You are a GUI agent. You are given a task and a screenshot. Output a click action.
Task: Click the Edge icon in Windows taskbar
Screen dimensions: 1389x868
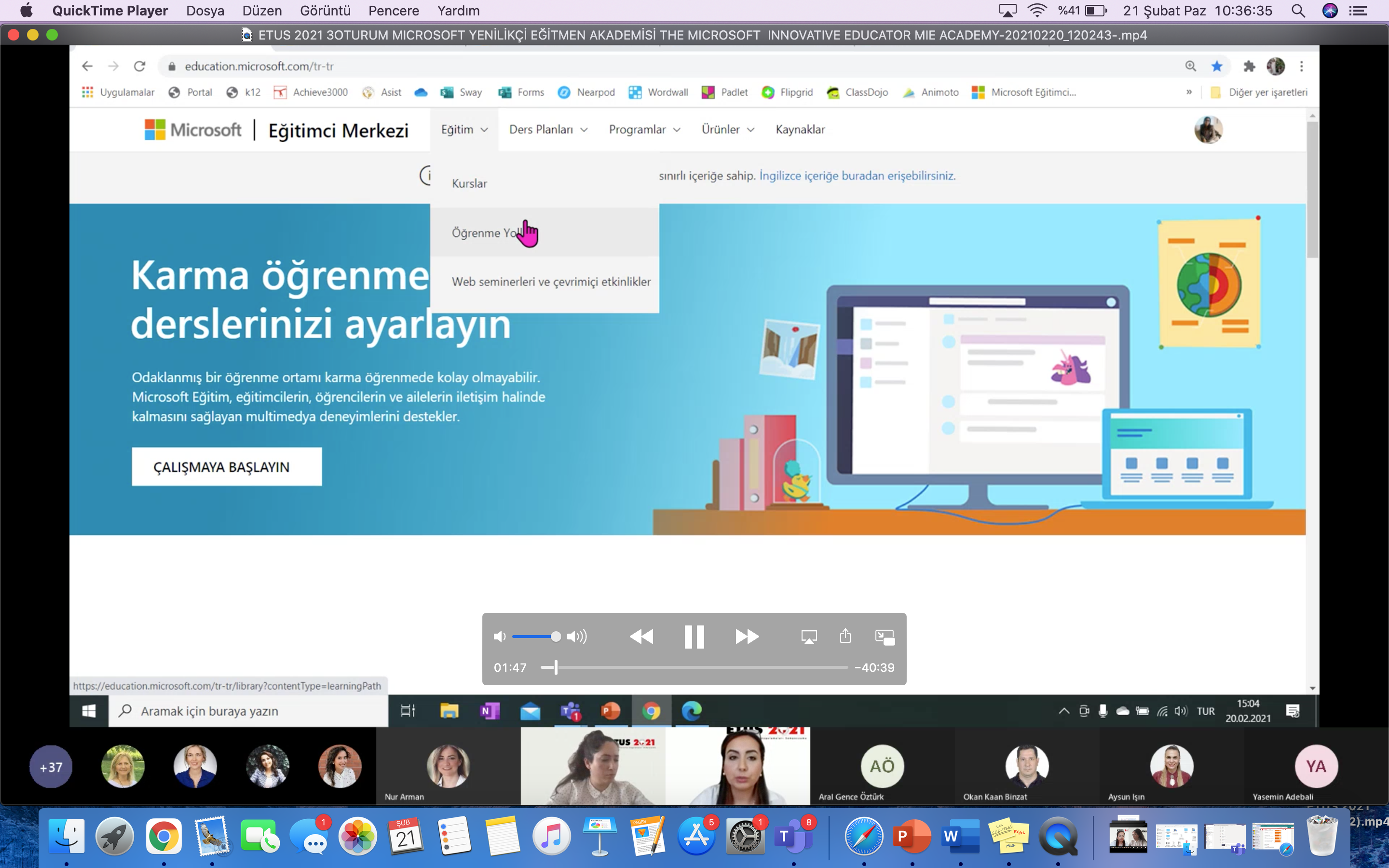point(692,711)
